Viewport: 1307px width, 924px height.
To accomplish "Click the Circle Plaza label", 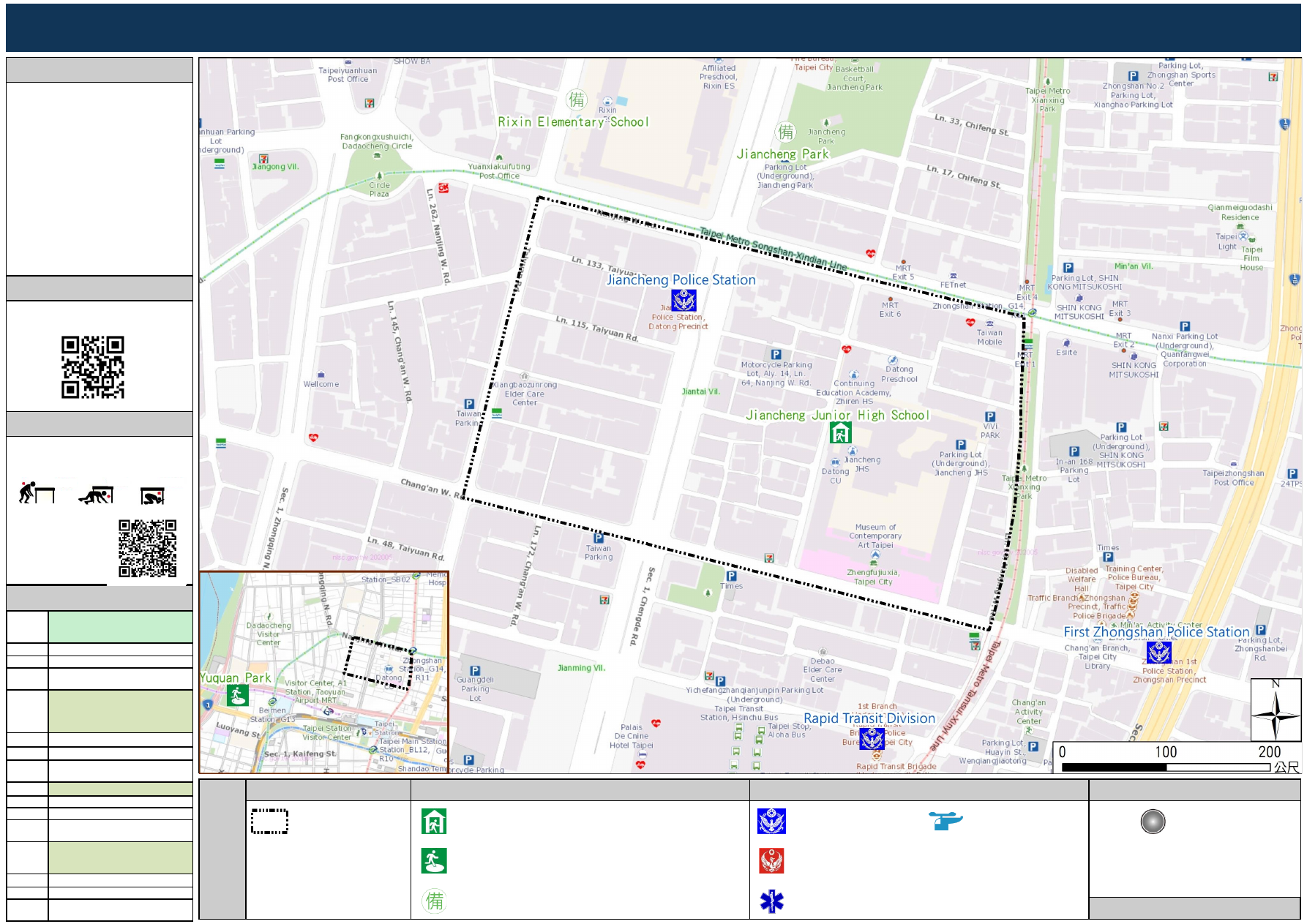I will click(x=379, y=189).
